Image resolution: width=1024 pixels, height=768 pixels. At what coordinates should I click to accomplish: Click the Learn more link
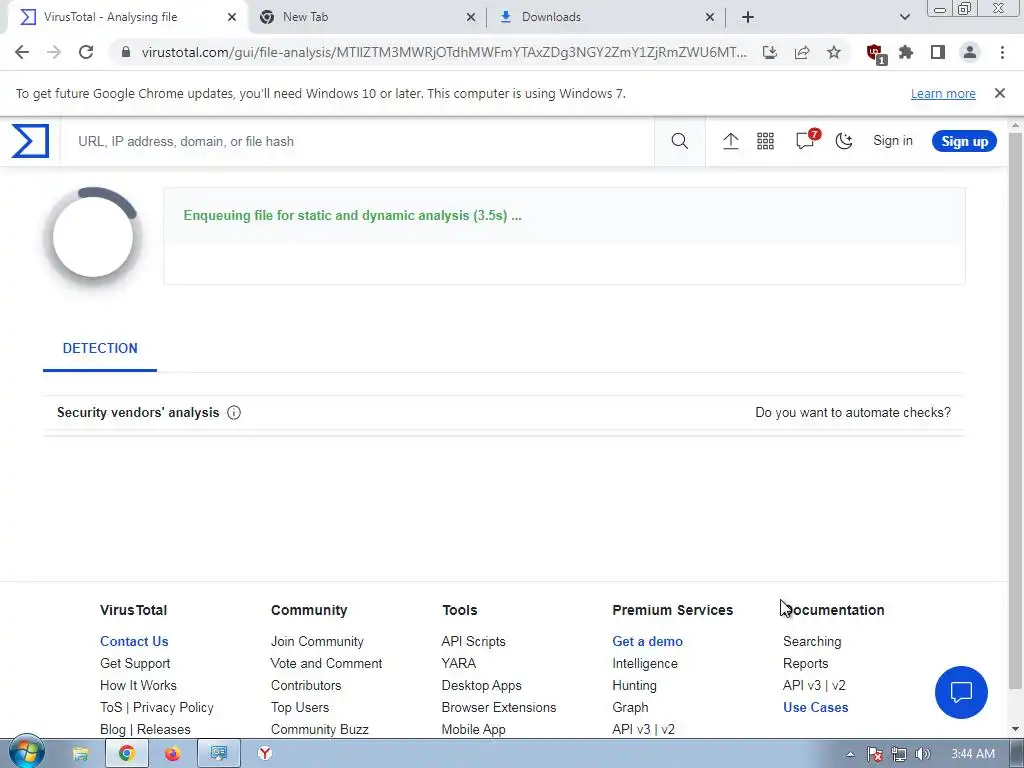coord(943,93)
